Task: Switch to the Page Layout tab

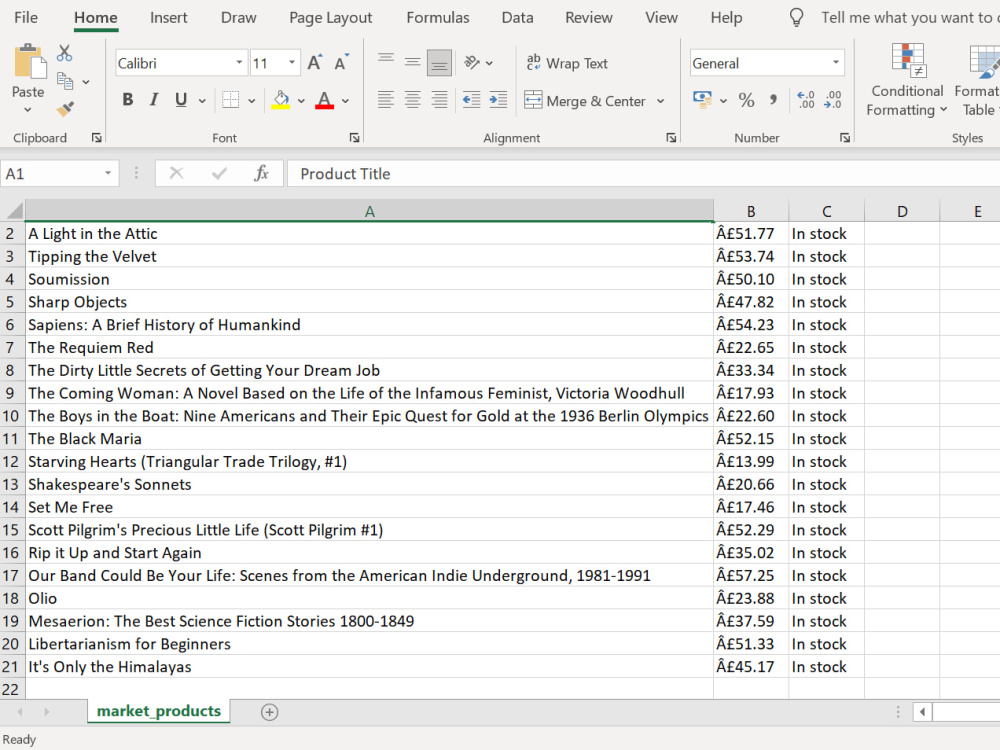Action: (330, 17)
